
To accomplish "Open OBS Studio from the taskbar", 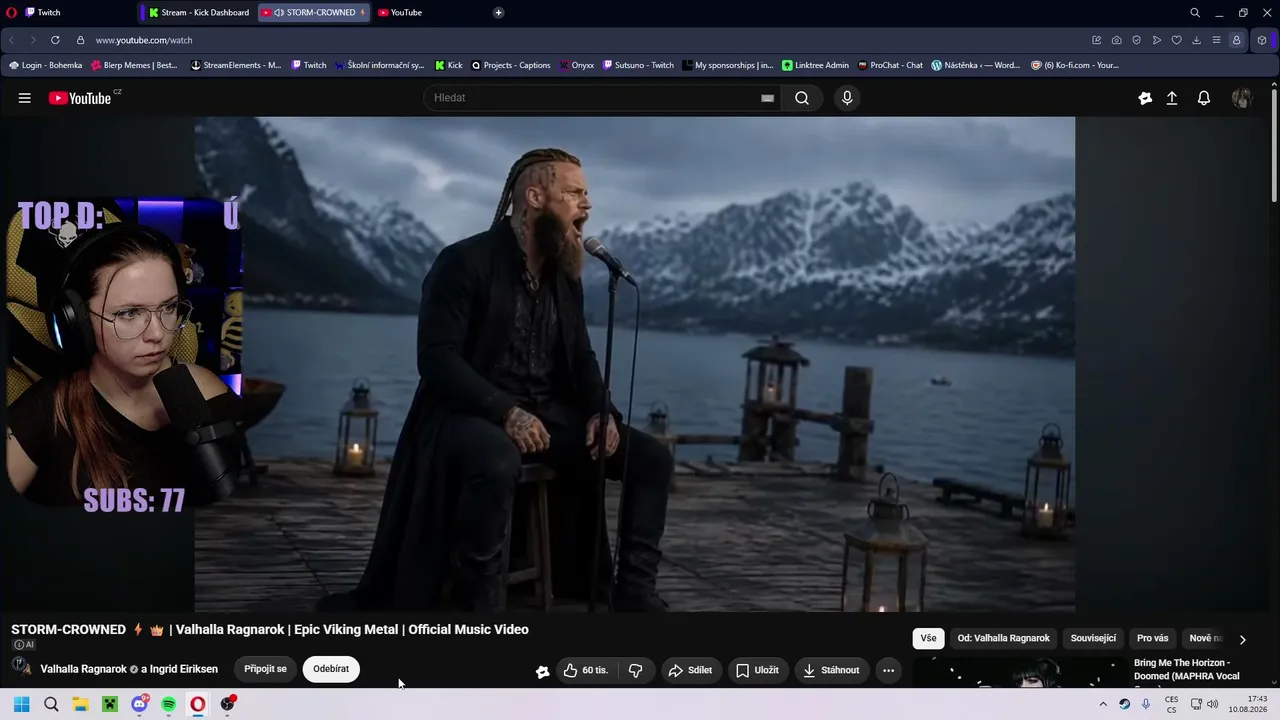I will point(227,704).
